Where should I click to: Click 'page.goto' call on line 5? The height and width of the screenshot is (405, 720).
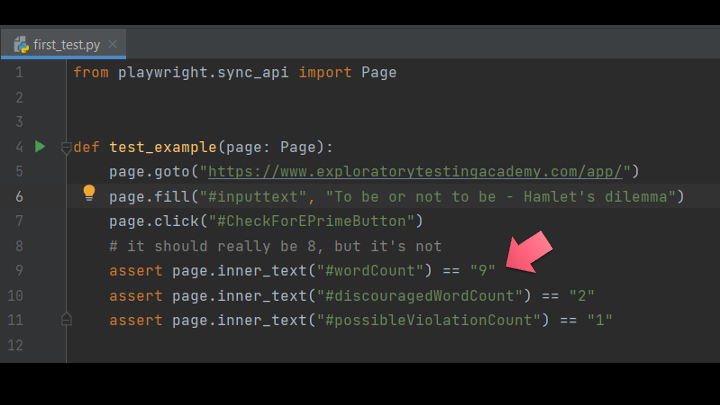tap(149, 172)
